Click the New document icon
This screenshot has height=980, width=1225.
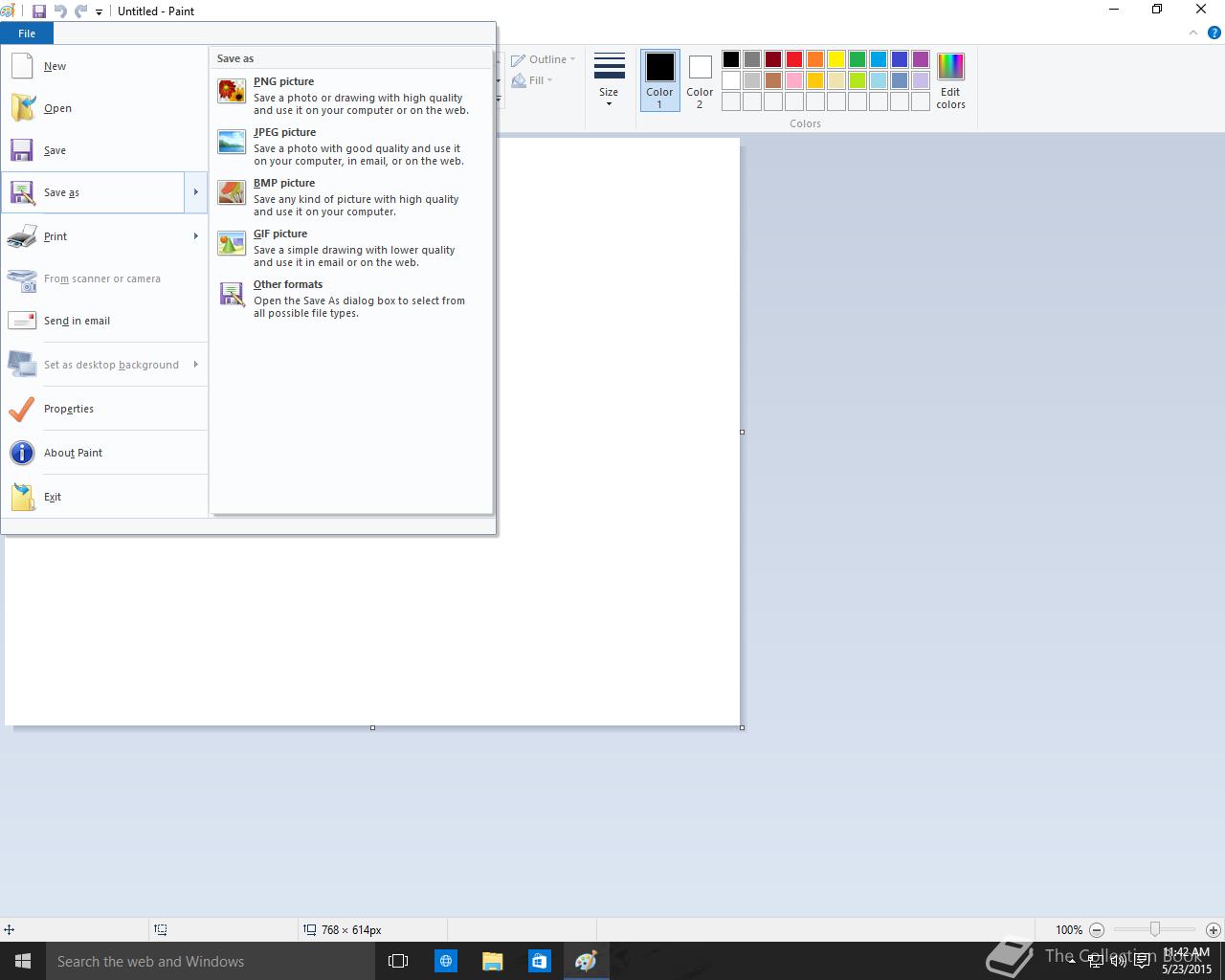coord(22,66)
